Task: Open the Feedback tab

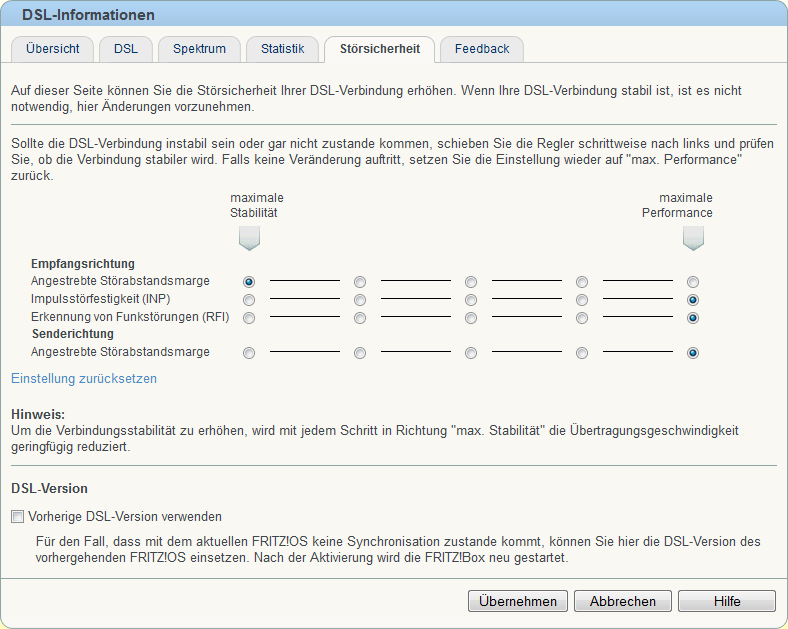Action: (482, 49)
